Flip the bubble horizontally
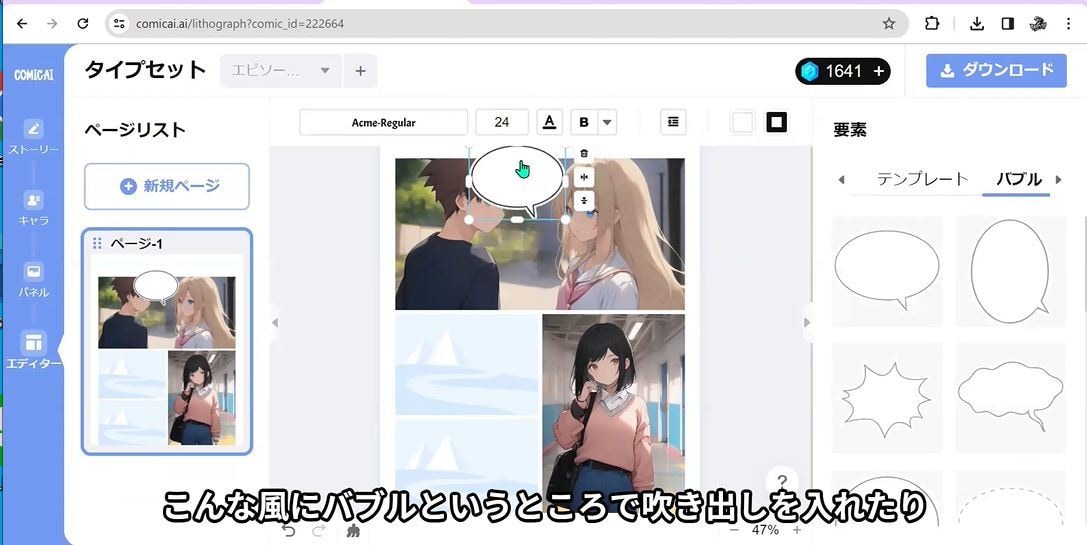 [x=584, y=177]
